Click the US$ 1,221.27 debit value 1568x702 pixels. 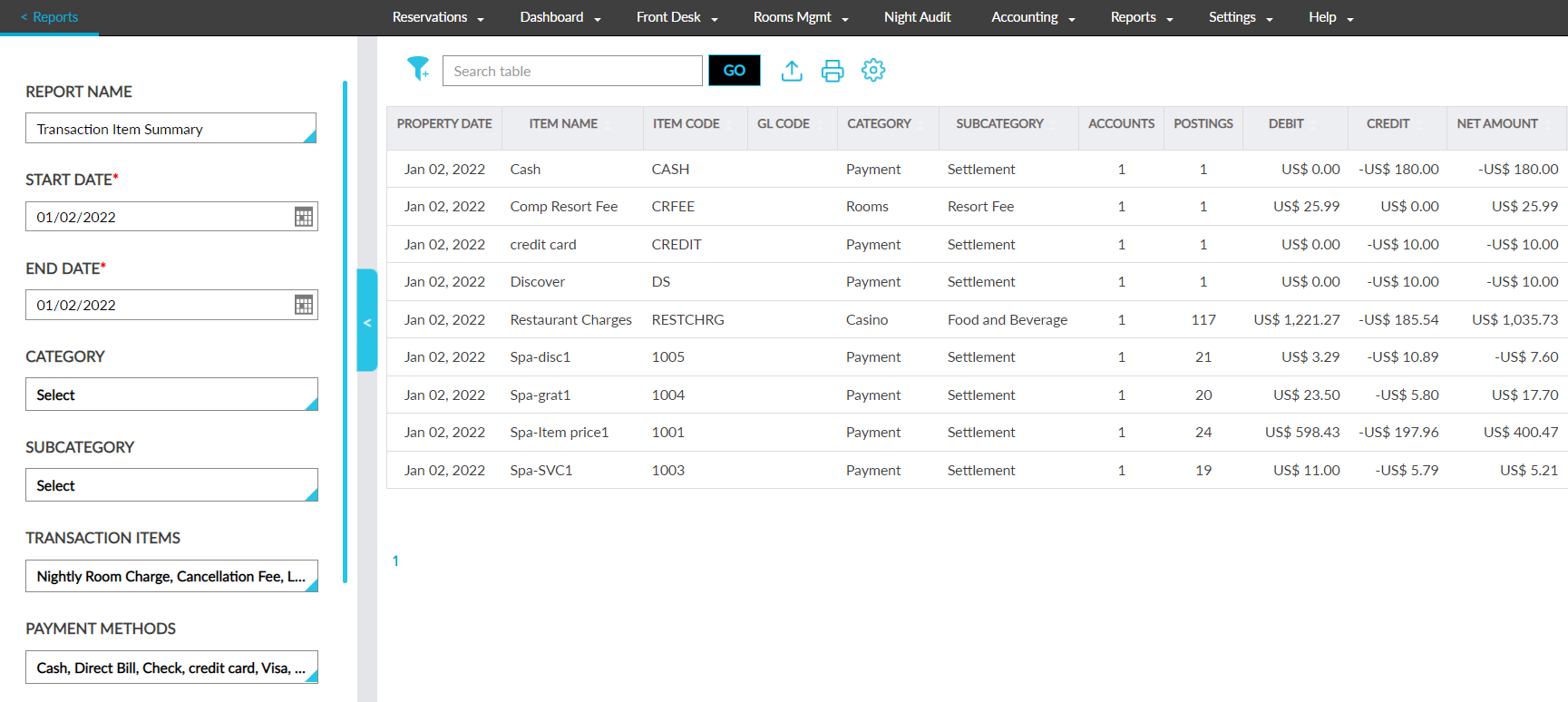click(1297, 320)
